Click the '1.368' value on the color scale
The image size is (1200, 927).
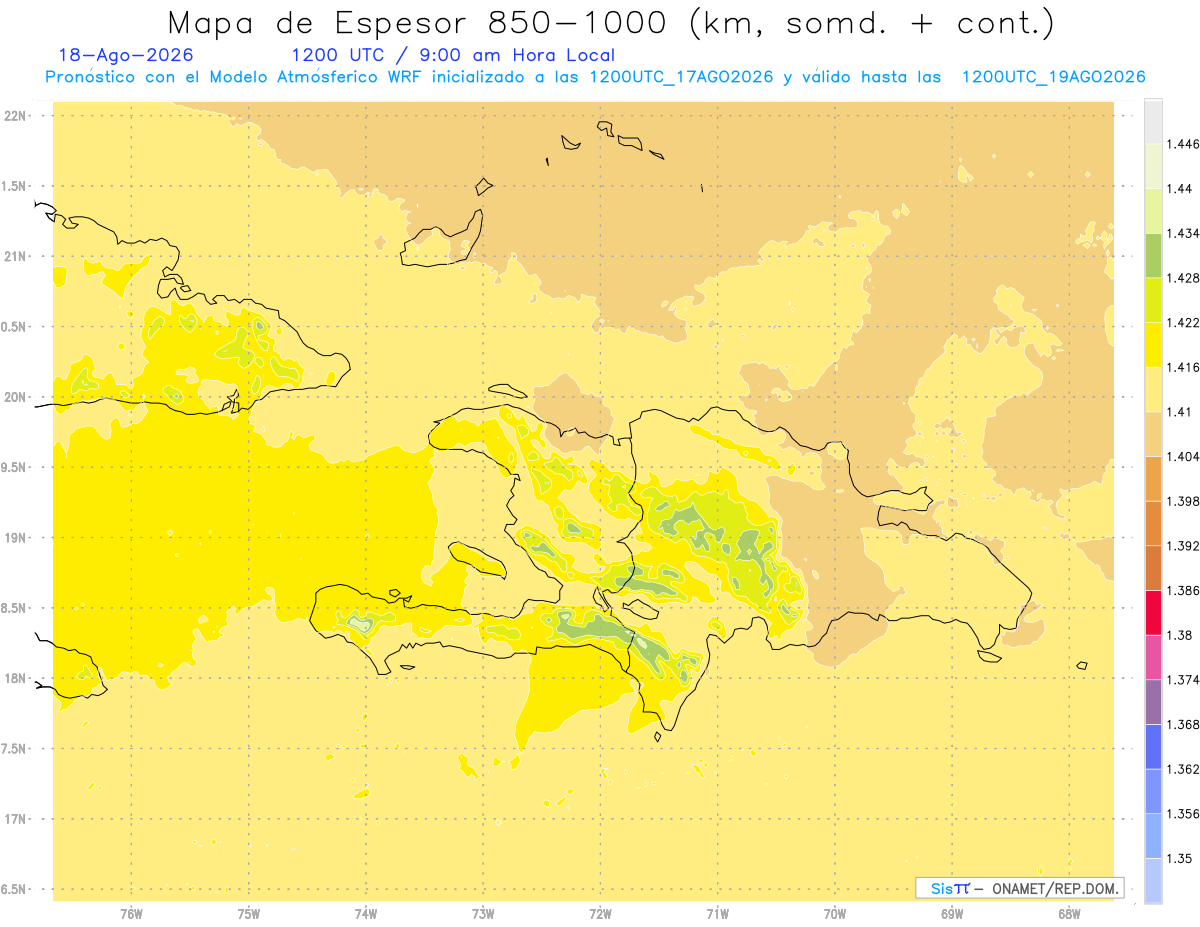[1184, 725]
